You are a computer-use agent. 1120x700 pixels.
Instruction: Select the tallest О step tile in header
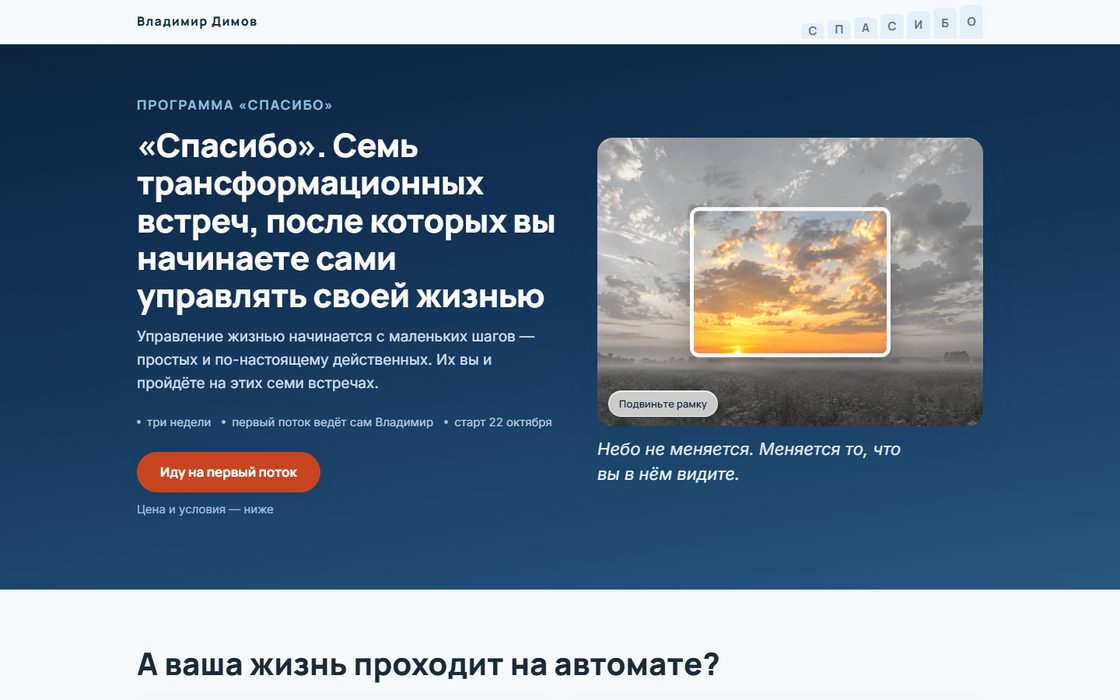(971, 22)
